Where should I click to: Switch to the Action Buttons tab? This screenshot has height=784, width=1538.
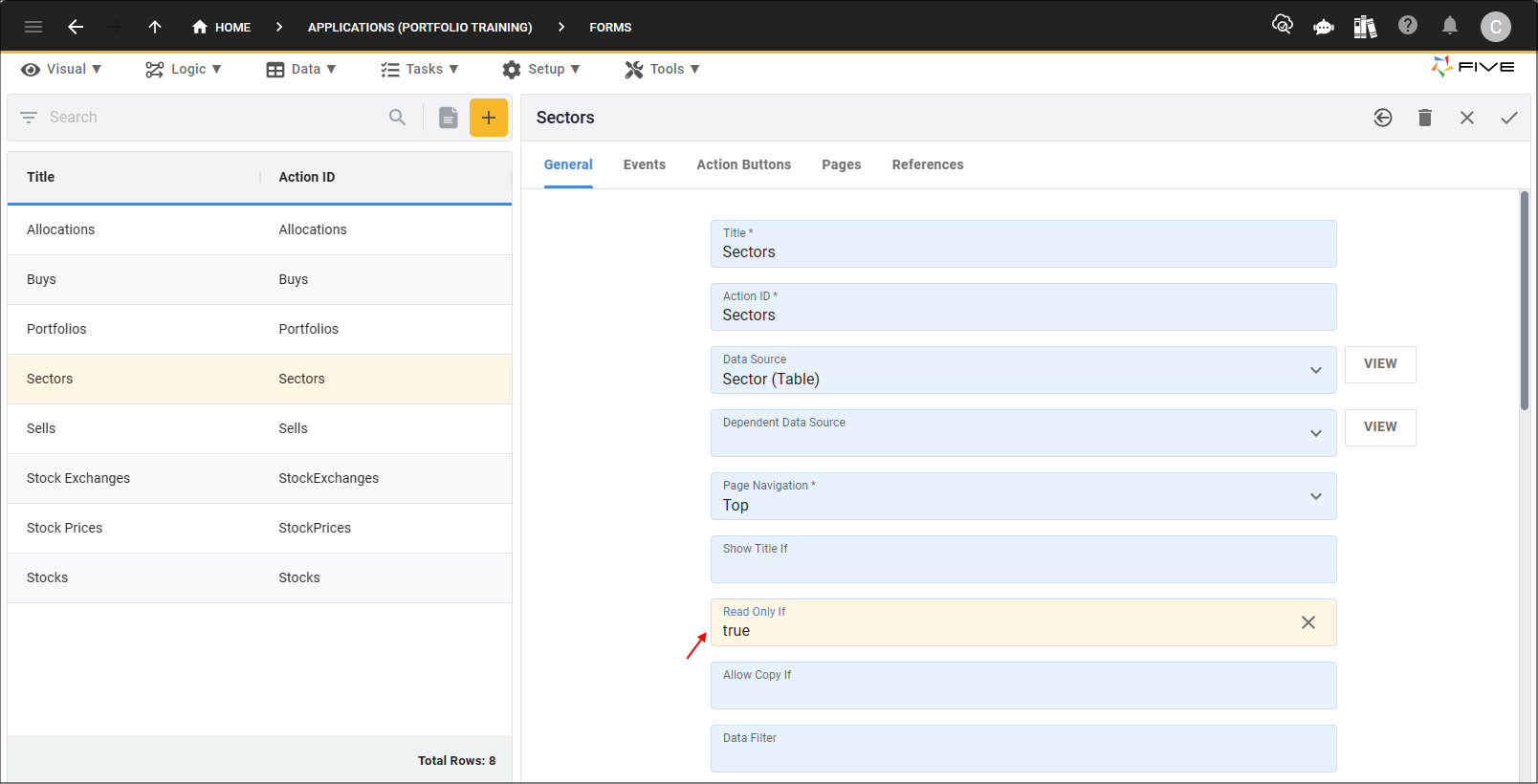pos(744,164)
